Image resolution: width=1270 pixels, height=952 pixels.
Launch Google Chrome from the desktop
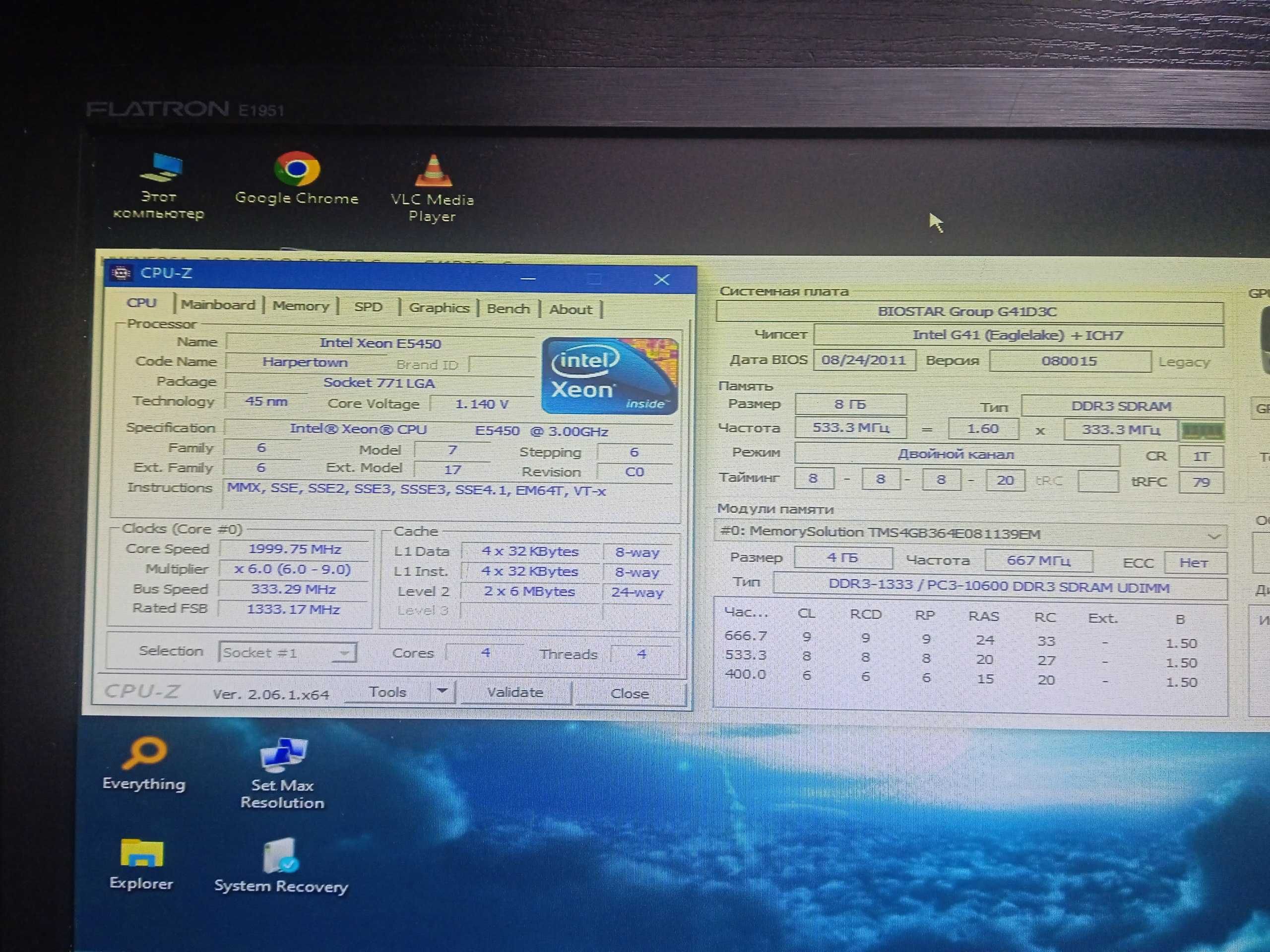pos(296,178)
